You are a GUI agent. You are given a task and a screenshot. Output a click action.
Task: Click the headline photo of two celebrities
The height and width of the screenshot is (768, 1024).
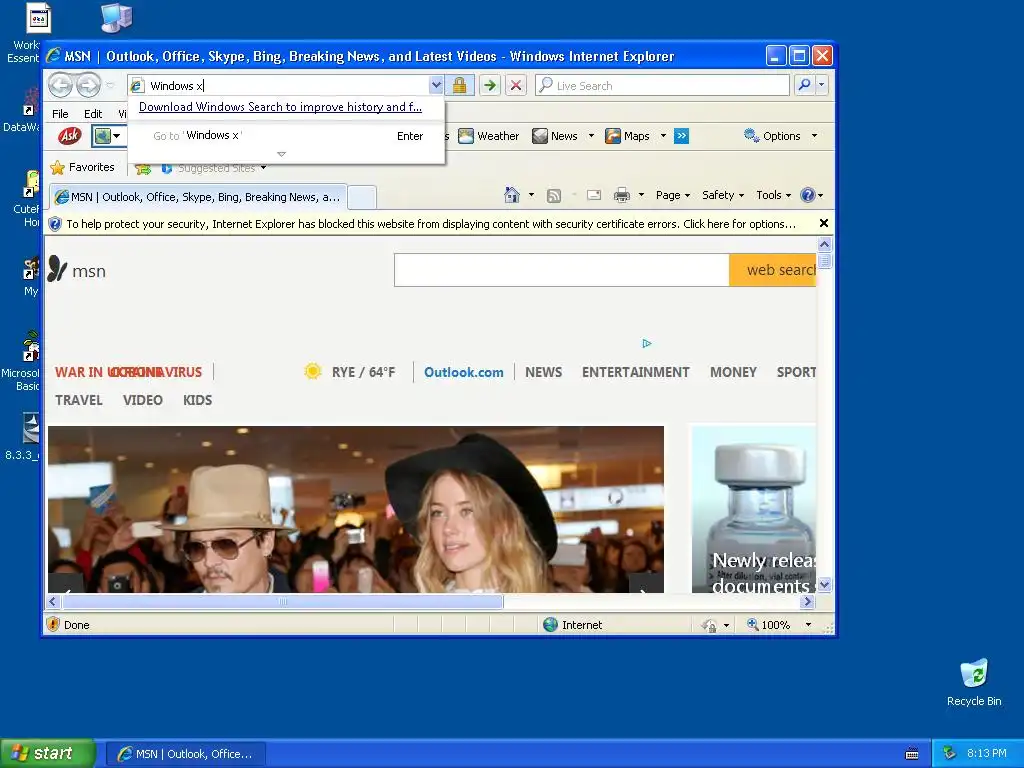point(356,509)
